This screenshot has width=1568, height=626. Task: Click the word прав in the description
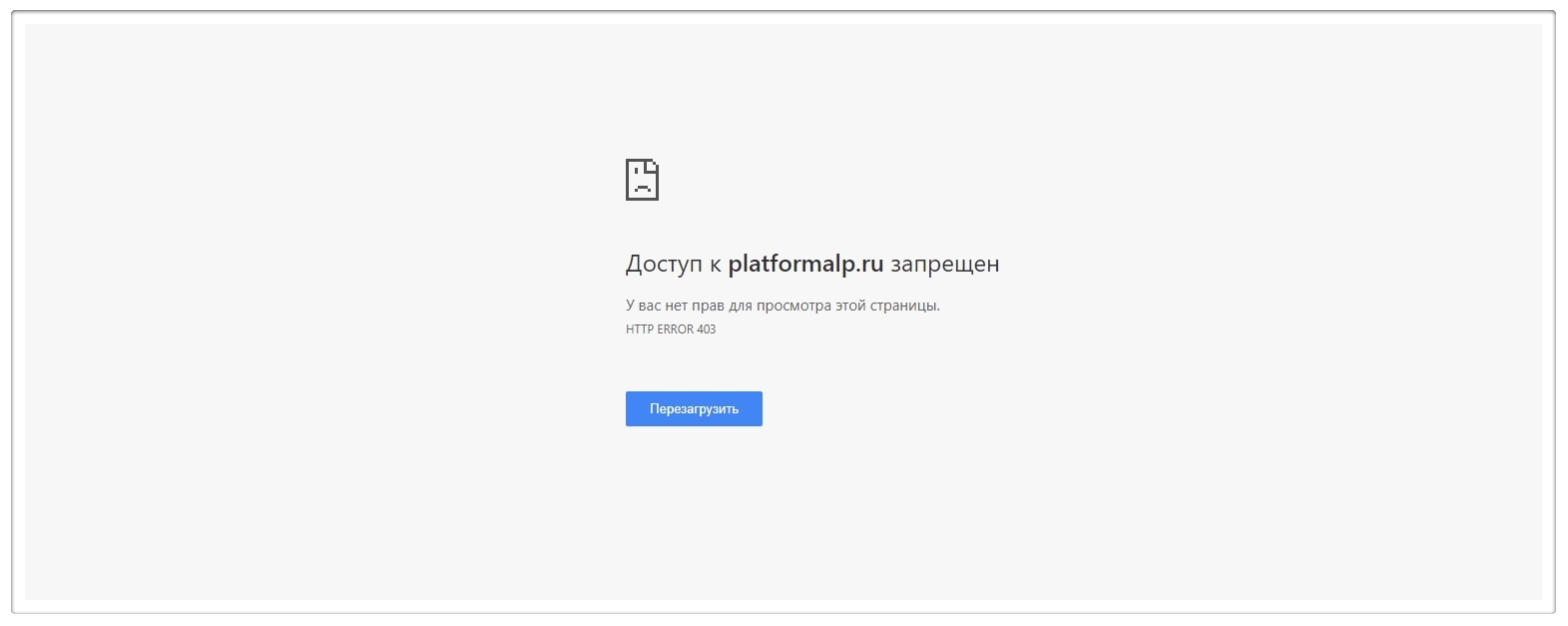click(707, 306)
